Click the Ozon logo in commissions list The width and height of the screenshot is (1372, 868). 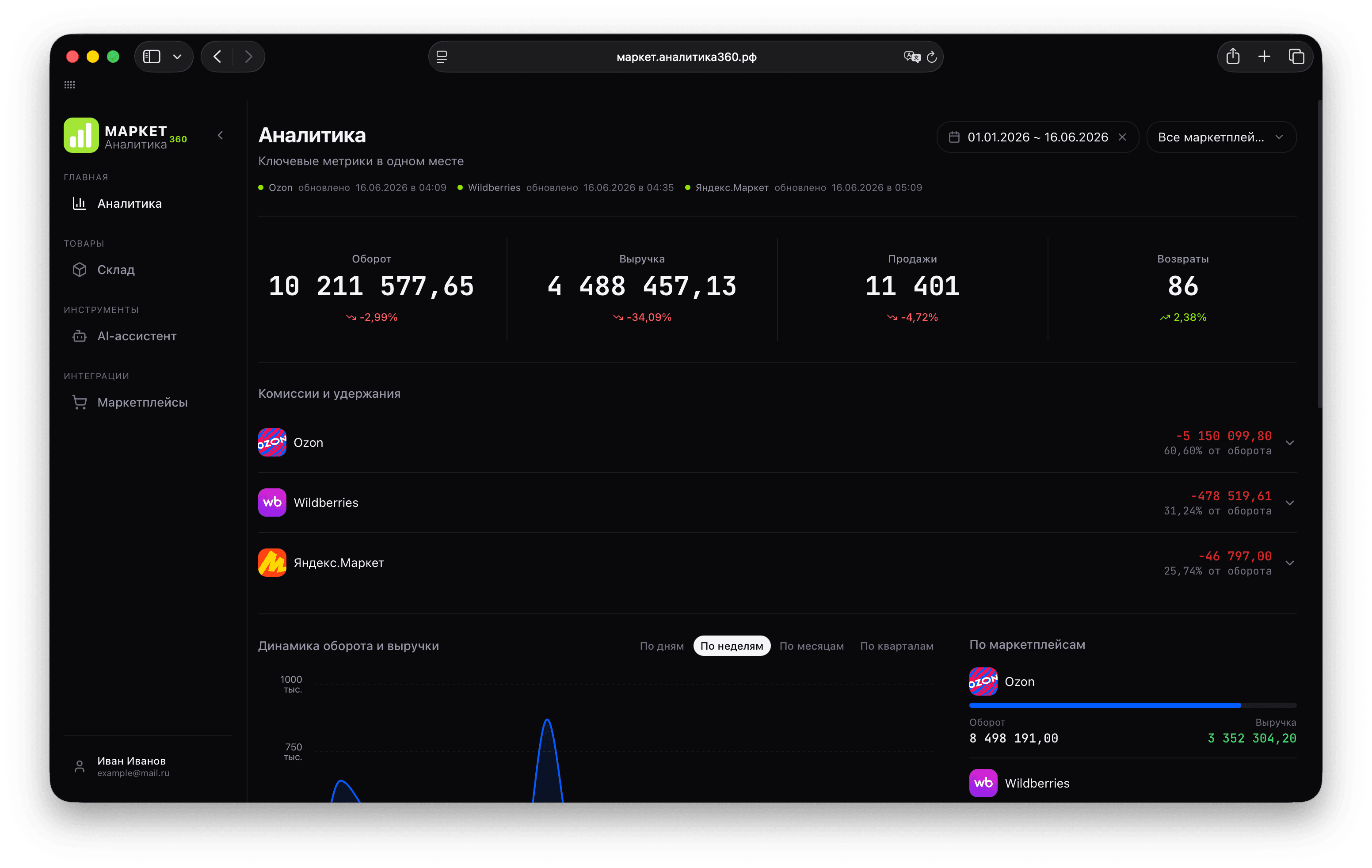point(272,442)
